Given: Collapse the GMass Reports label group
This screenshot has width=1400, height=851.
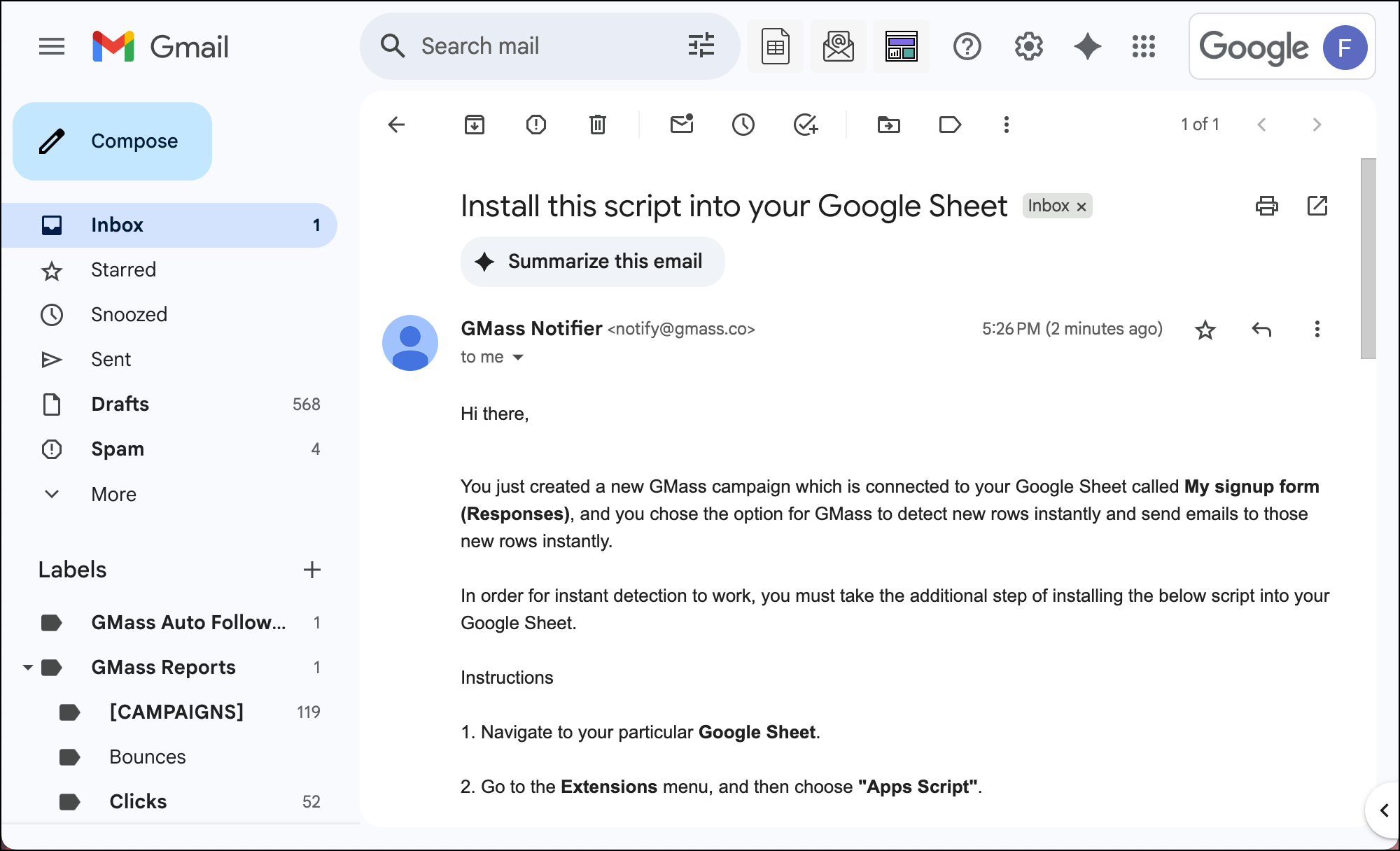Looking at the screenshot, I should click(28, 667).
